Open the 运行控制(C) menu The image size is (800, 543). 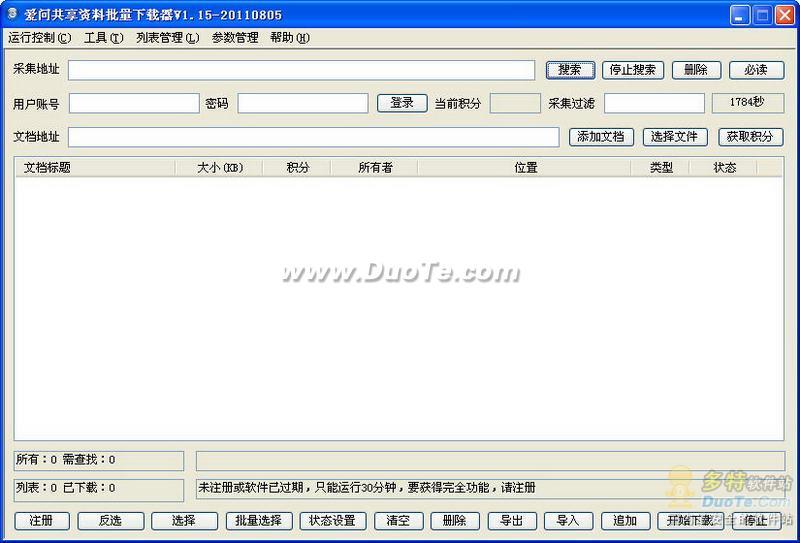[40, 38]
